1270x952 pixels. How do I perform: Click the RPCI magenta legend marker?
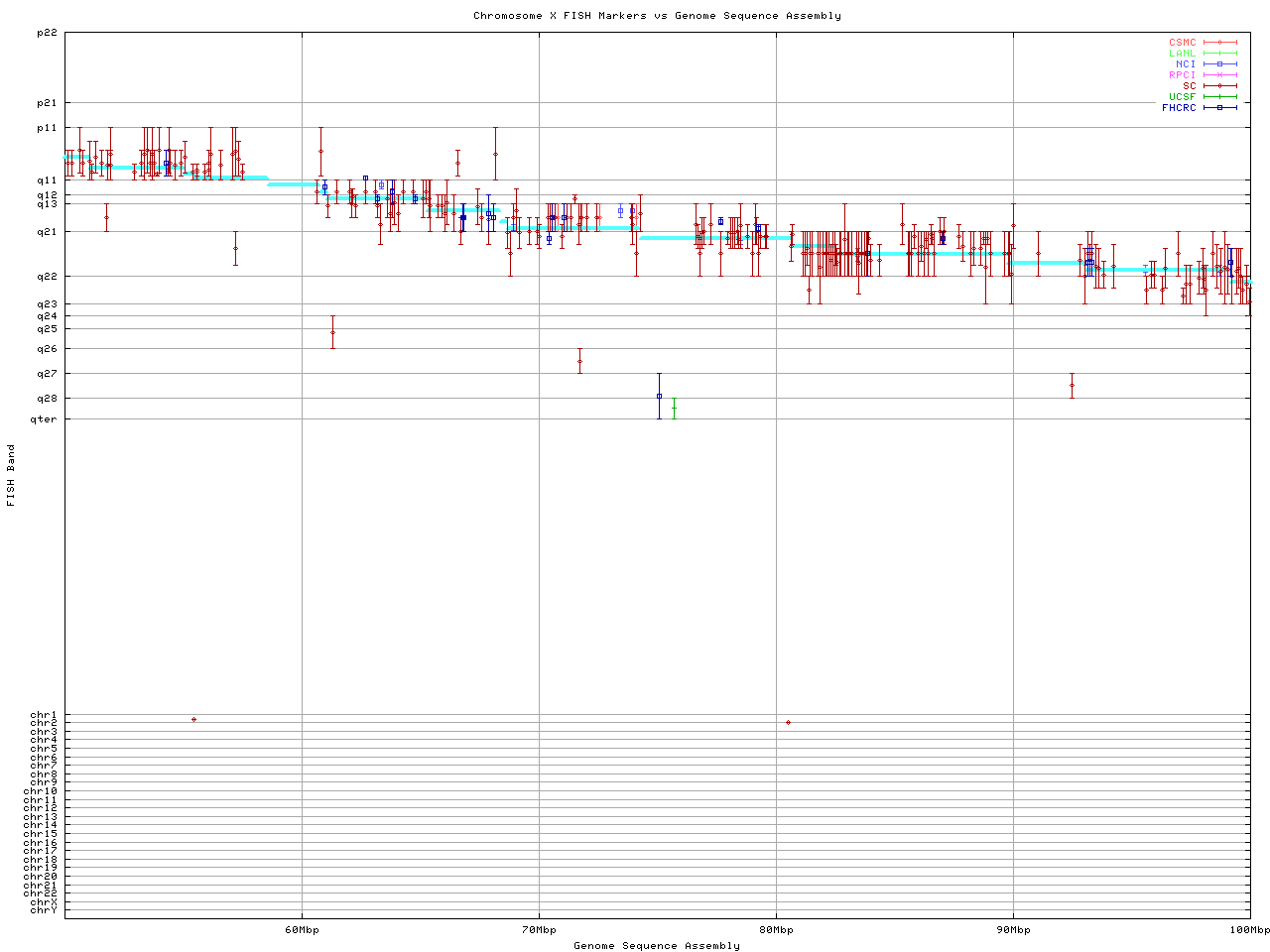pos(1219,75)
